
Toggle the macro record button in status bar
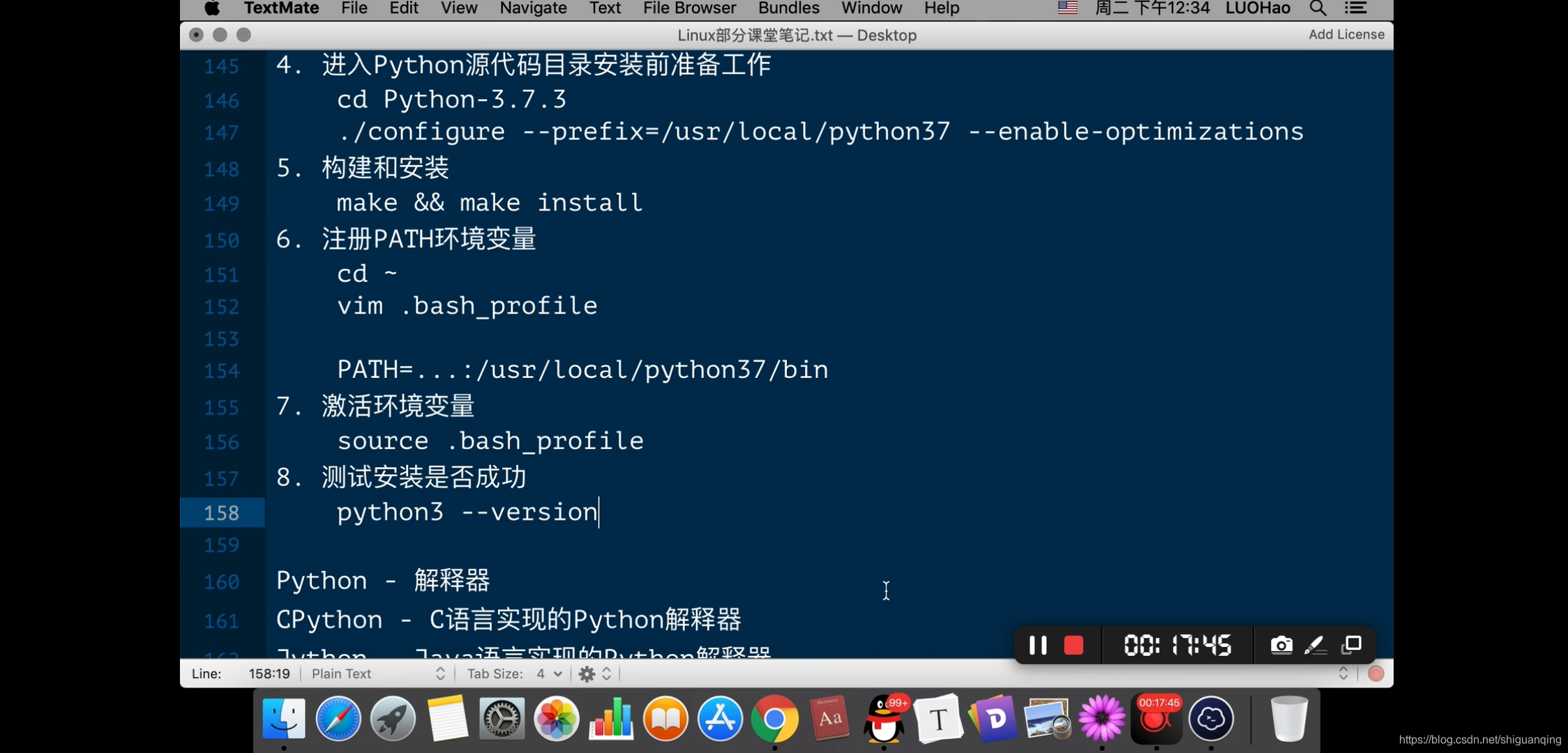tap(1375, 674)
